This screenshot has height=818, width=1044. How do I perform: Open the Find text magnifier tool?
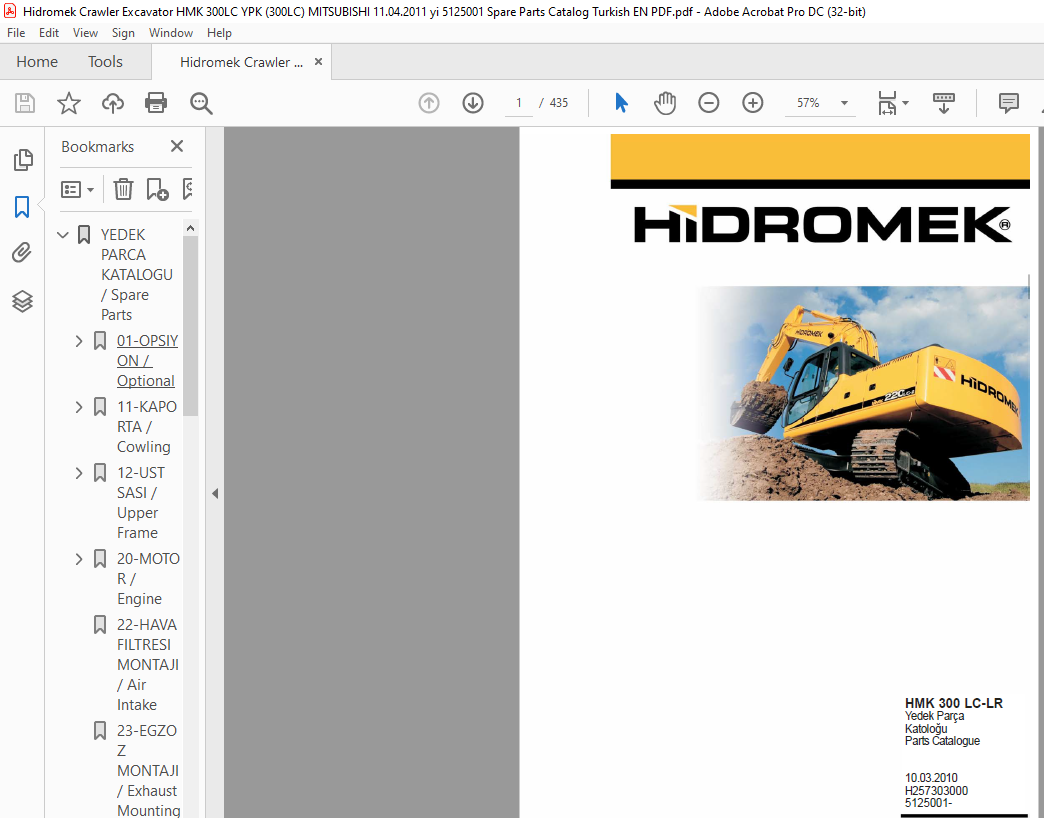[x=200, y=103]
